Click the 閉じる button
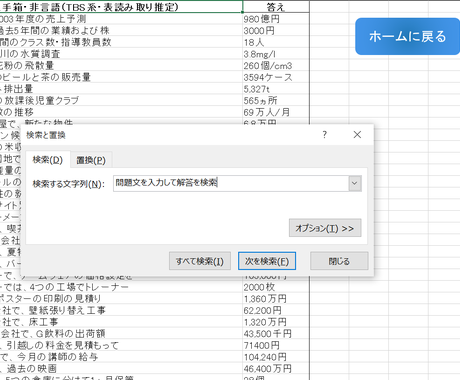The image size is (460, 380). 339,261
